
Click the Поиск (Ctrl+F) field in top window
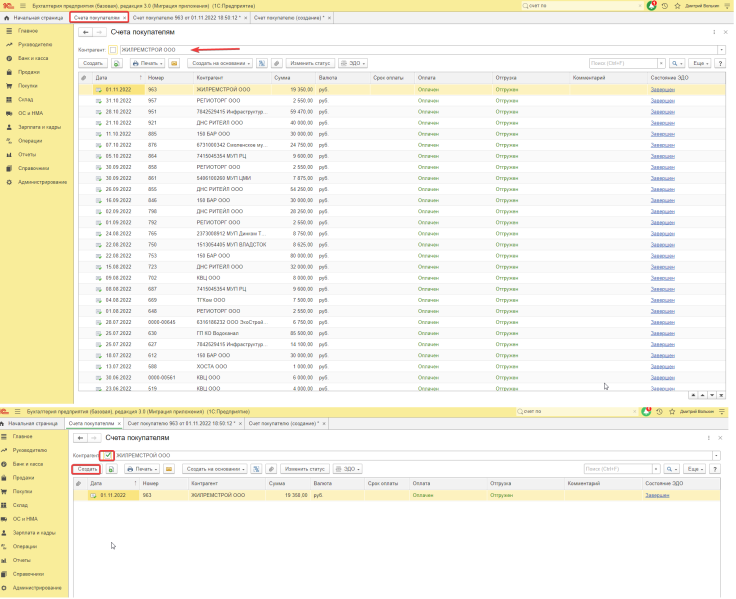coord(623,63)
